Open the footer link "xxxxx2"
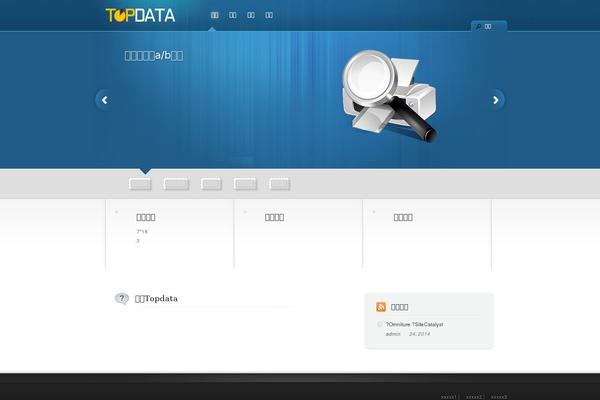Image resolution: width=600 pixels, height=400 pixels. (x=474, y=397)
